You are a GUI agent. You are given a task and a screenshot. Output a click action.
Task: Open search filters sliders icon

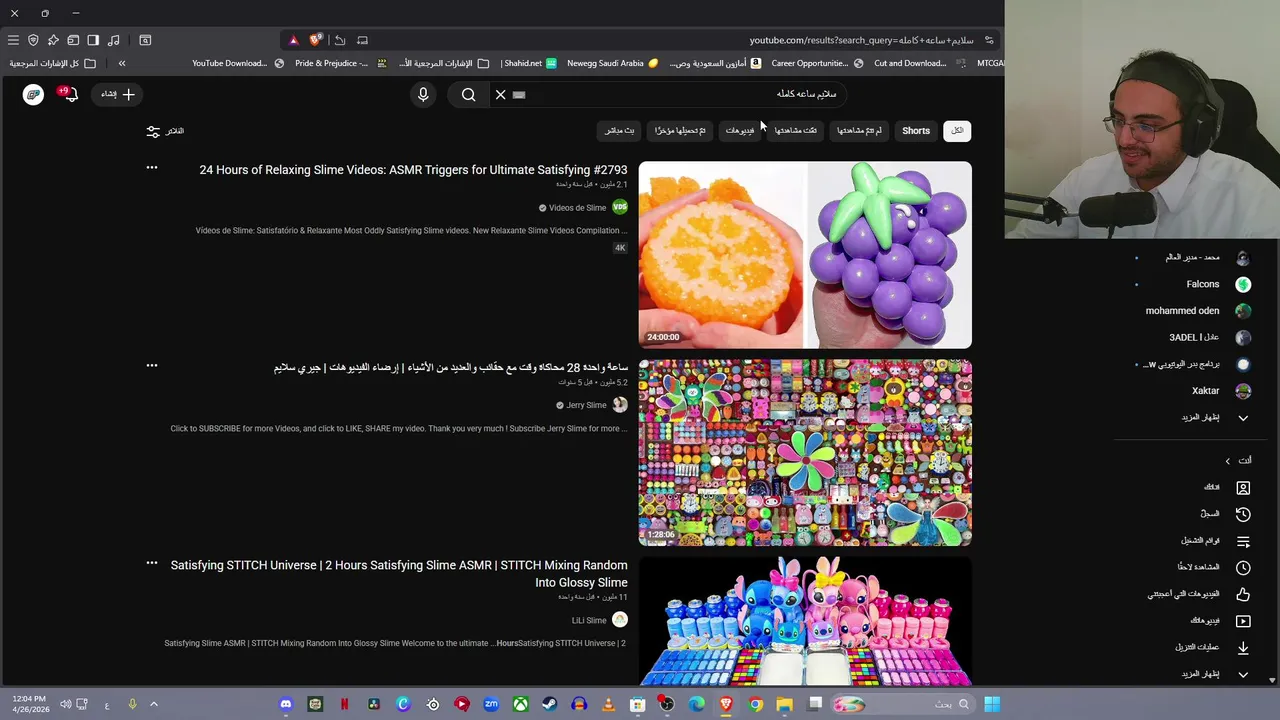click(153, 131)
